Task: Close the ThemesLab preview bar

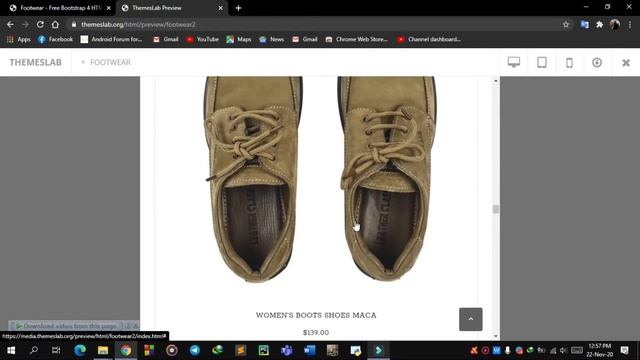Action: coord(626,63)
